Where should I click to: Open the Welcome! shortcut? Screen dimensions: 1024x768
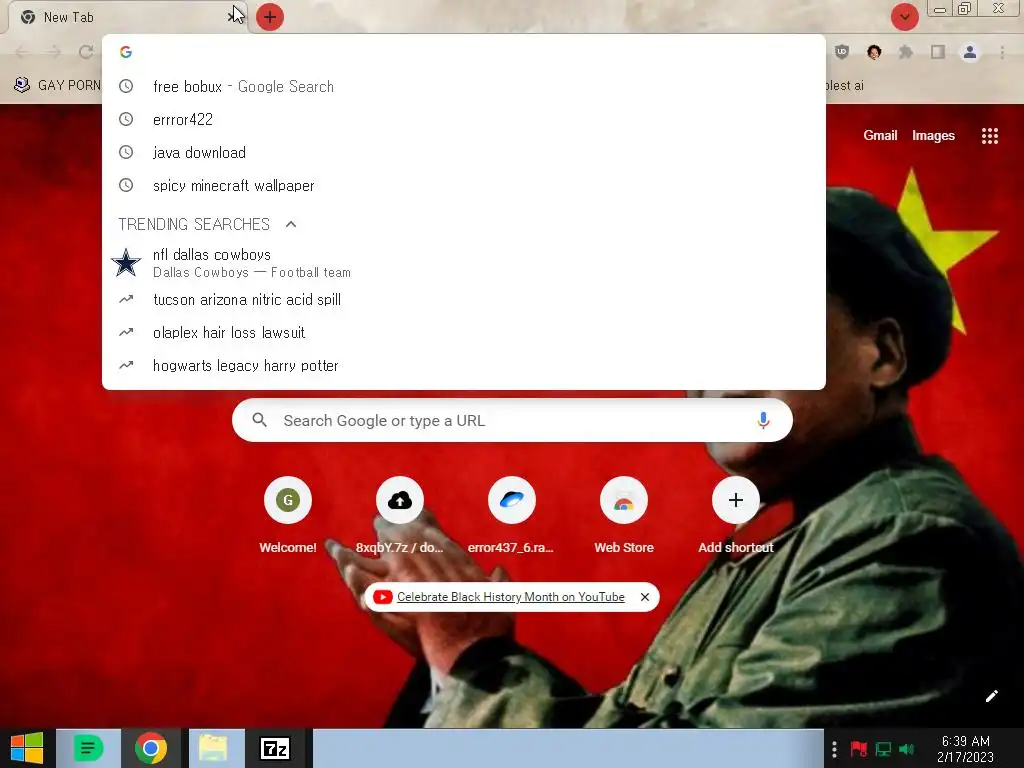(287, 515)
